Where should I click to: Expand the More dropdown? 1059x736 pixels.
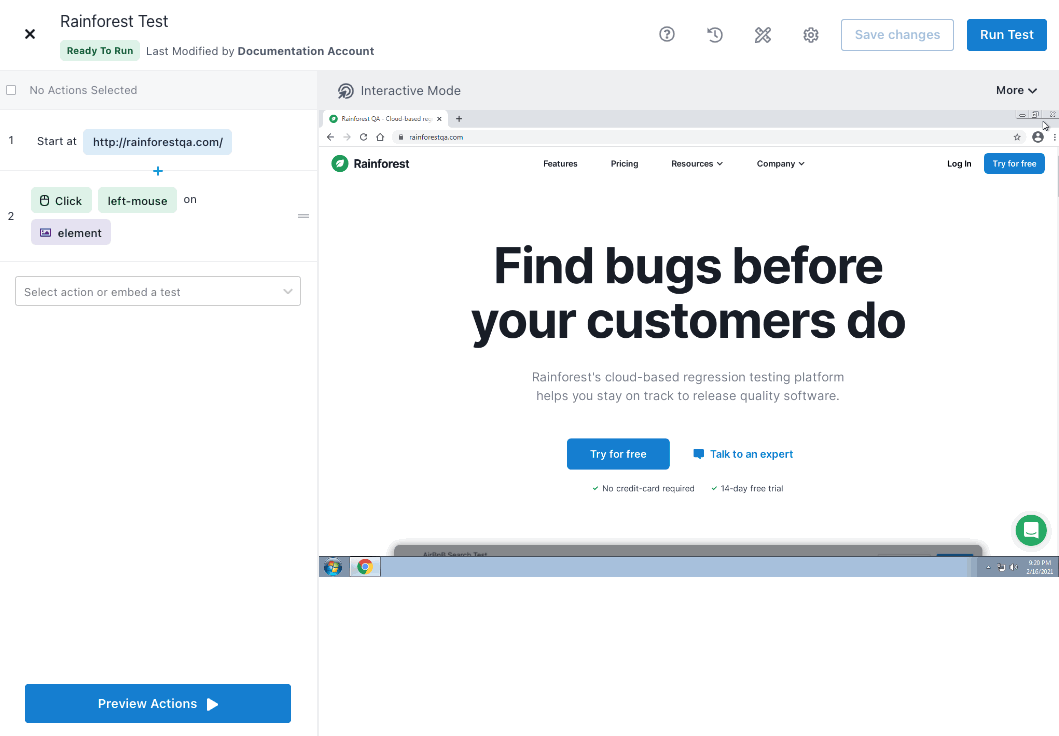pyautogui.click(x=1016, y=90)
